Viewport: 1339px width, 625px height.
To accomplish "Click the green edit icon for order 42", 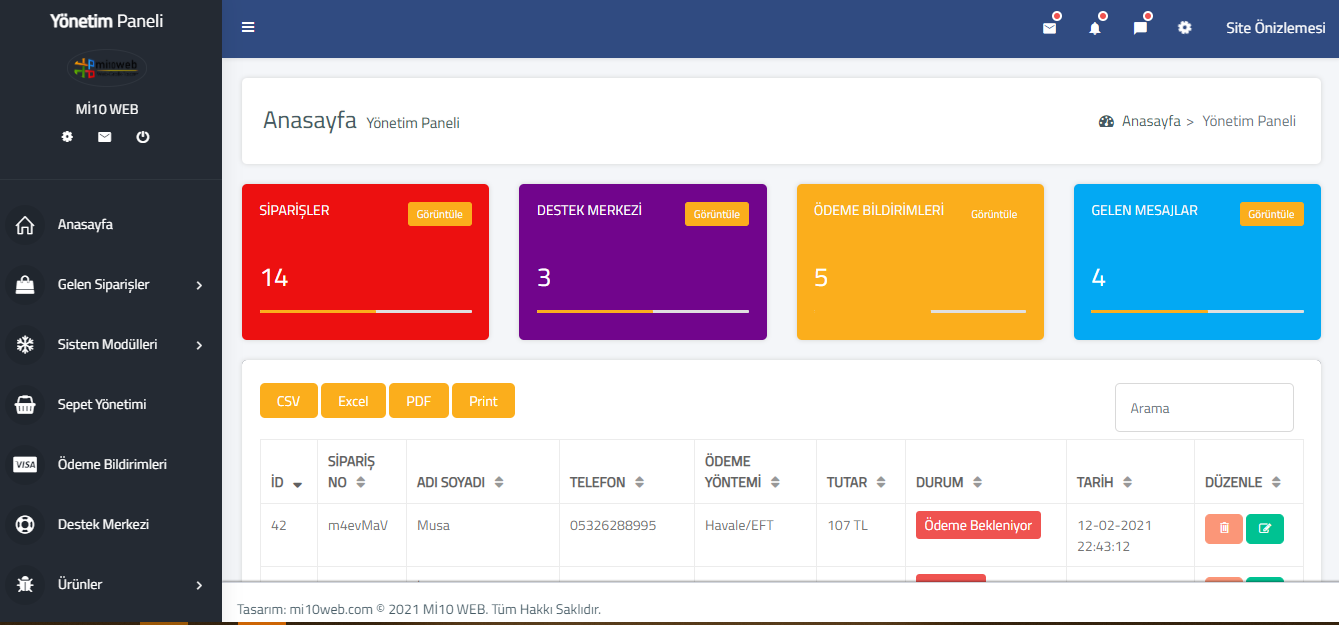I will pyautogui.click(x=1264, y=528).
